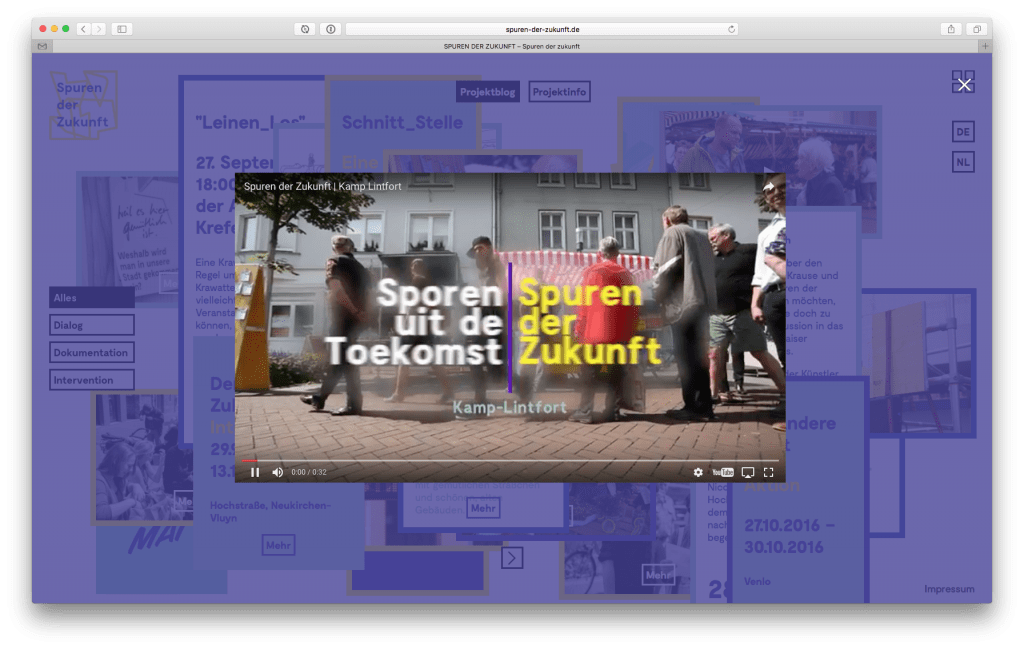Select the Alles filter
The image size is (1024, 649).
[92, 298]
